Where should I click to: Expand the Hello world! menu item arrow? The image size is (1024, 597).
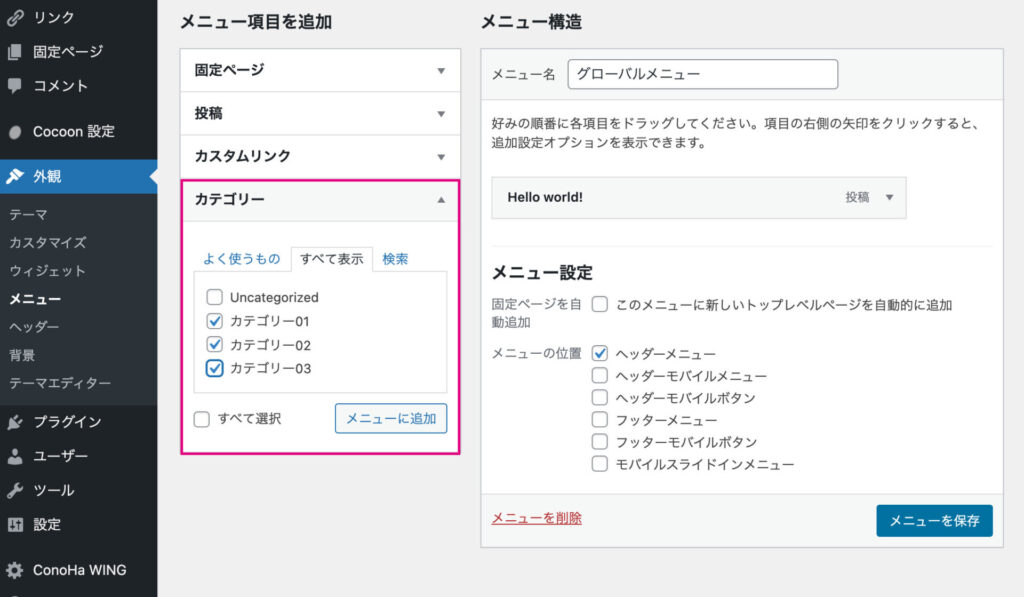tap(889, 197)
